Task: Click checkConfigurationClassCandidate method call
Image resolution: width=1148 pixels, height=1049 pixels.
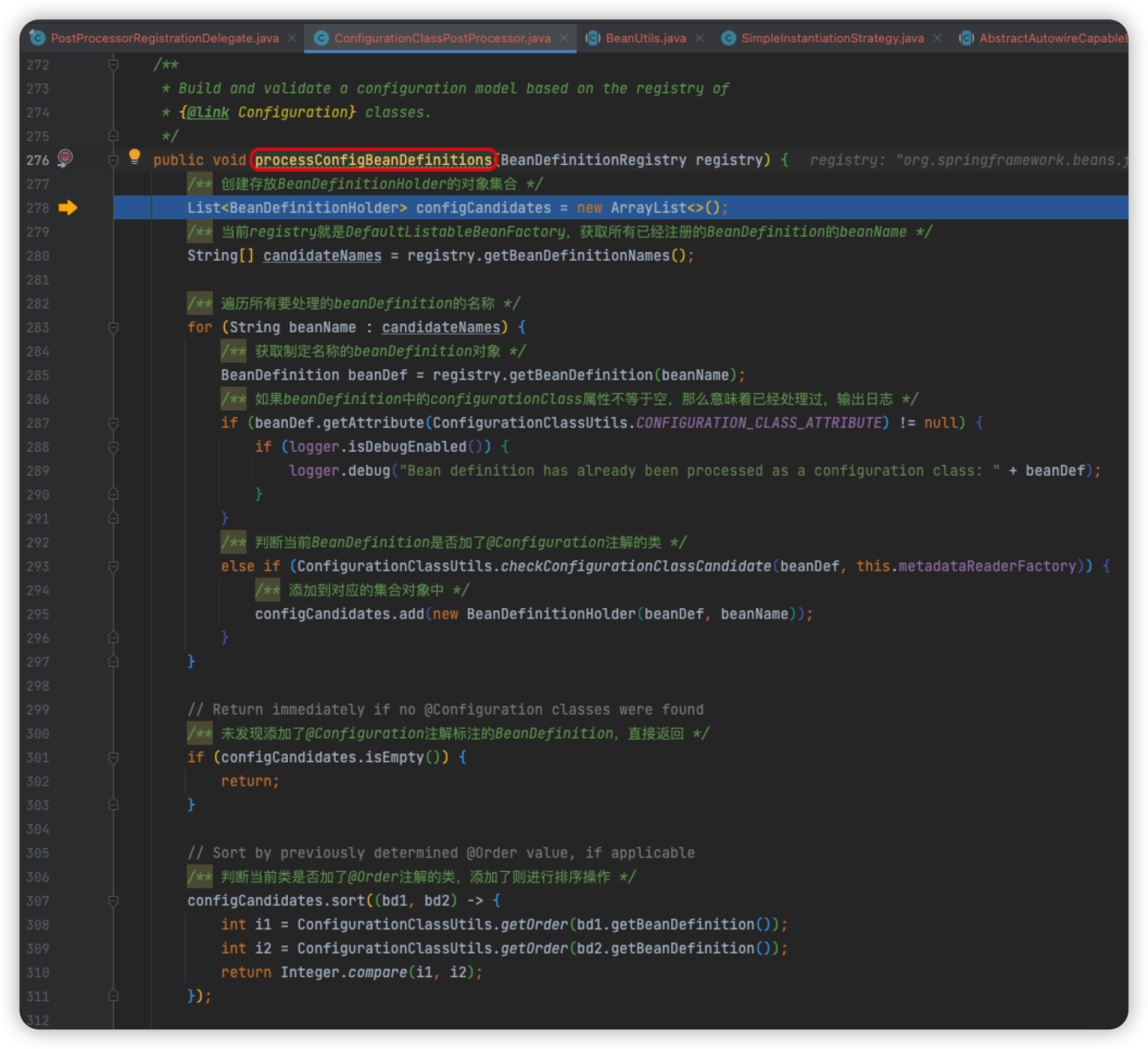Action: (635, 567)
